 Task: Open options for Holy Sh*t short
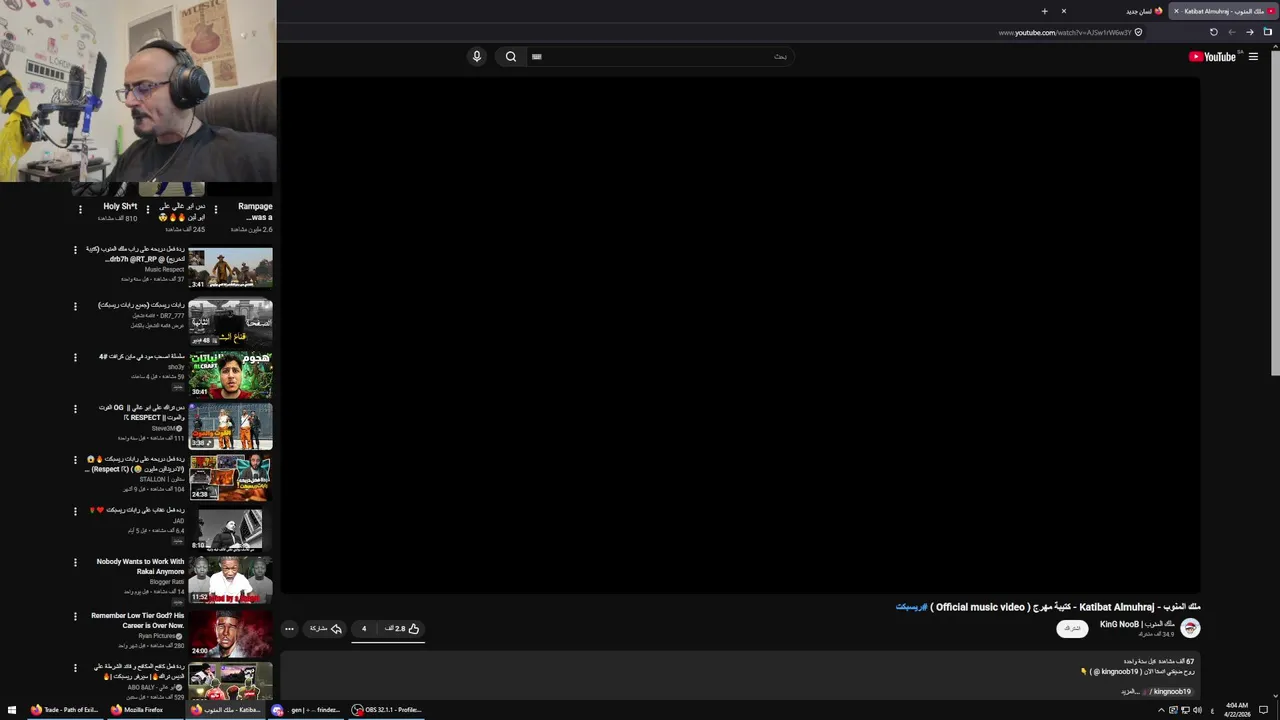pyautogui.click(x=81, y=210)
